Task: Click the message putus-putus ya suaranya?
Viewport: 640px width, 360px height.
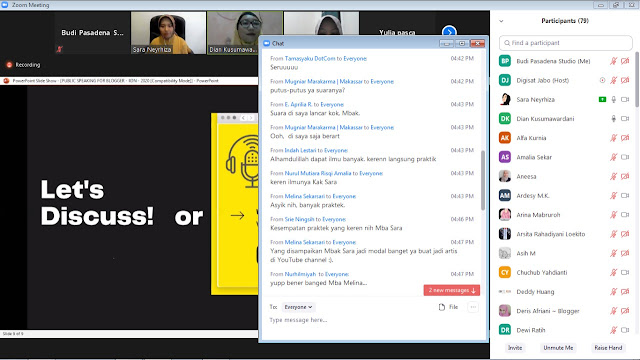Action: [307, 90]
